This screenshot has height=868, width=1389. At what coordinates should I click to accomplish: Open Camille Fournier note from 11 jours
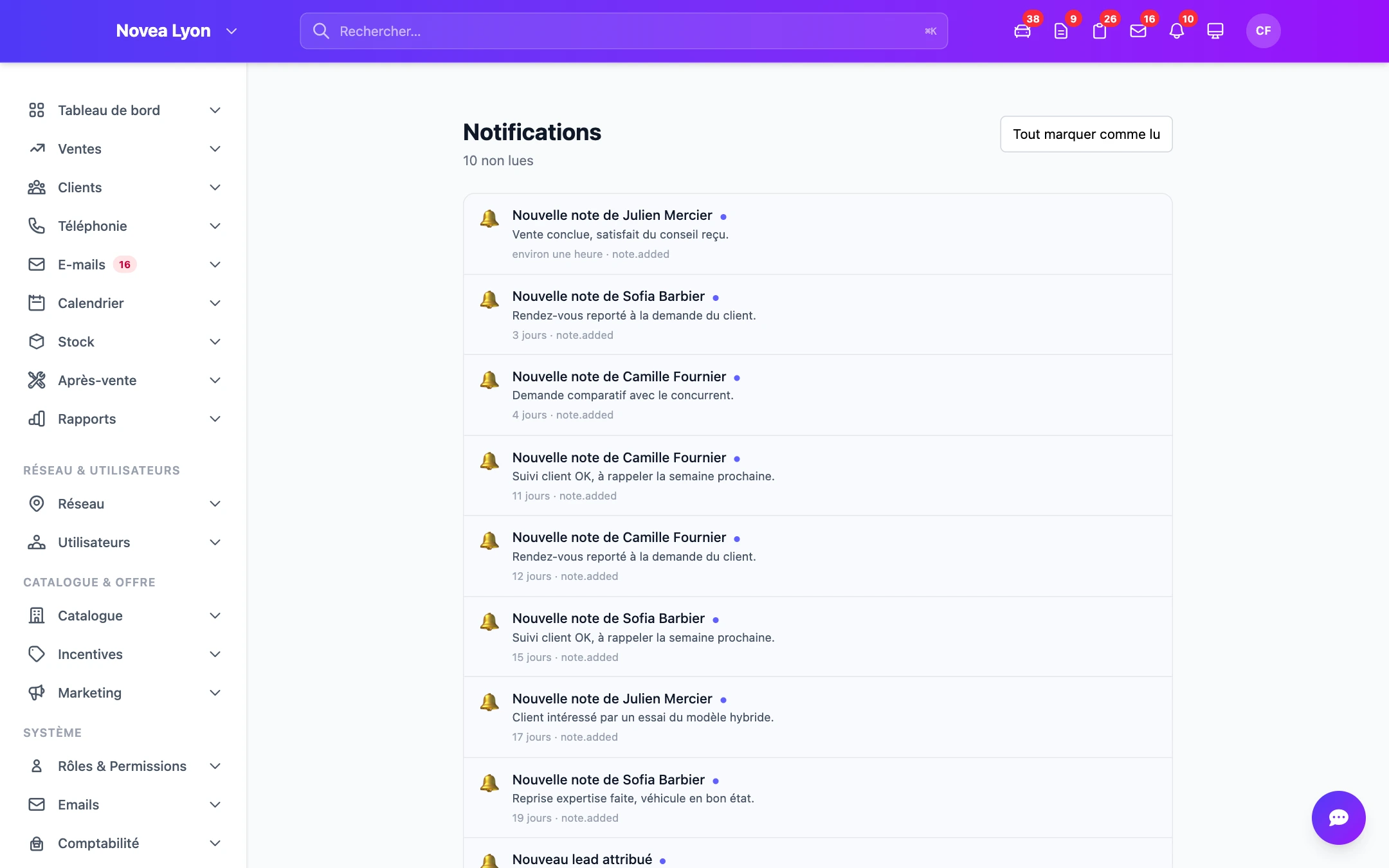click(817, 476)
